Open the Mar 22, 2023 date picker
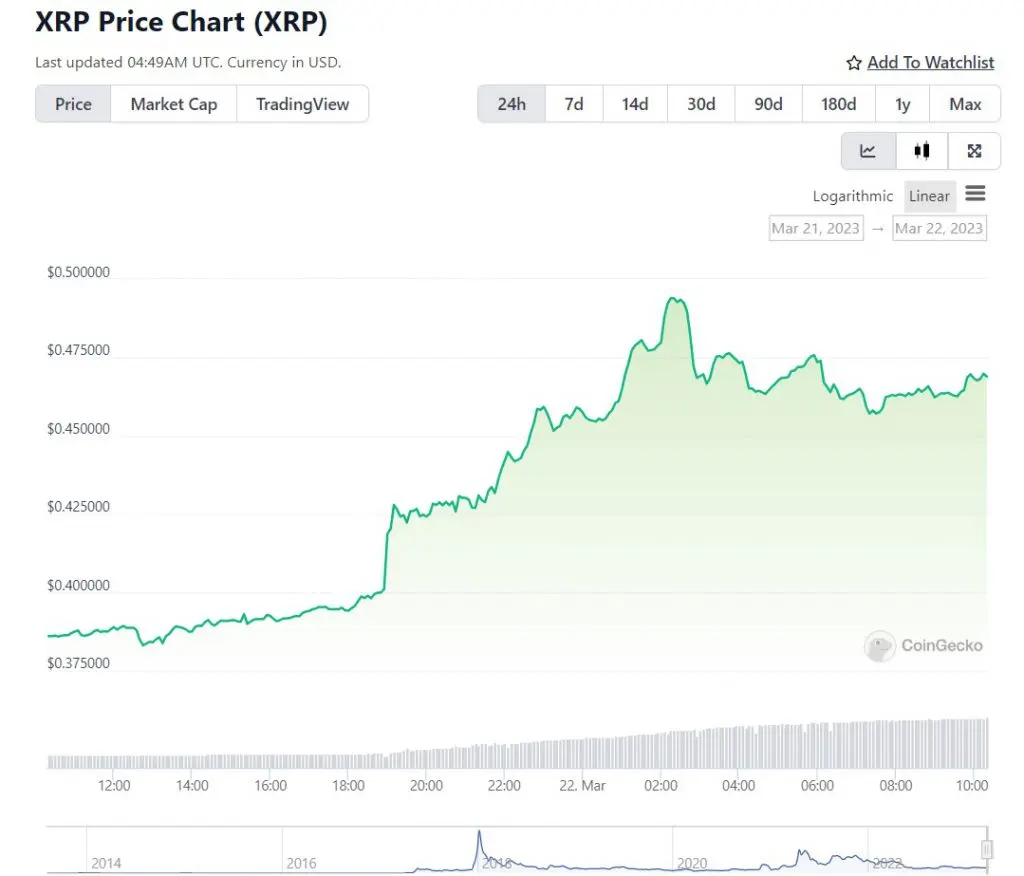Viewport: 1024px width, 876px height. [x=938, y=228]
